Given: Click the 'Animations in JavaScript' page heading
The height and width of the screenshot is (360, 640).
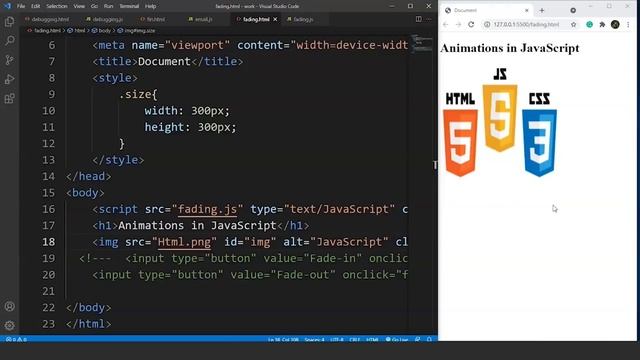Looking at the screenshot, I should (510, 48).
